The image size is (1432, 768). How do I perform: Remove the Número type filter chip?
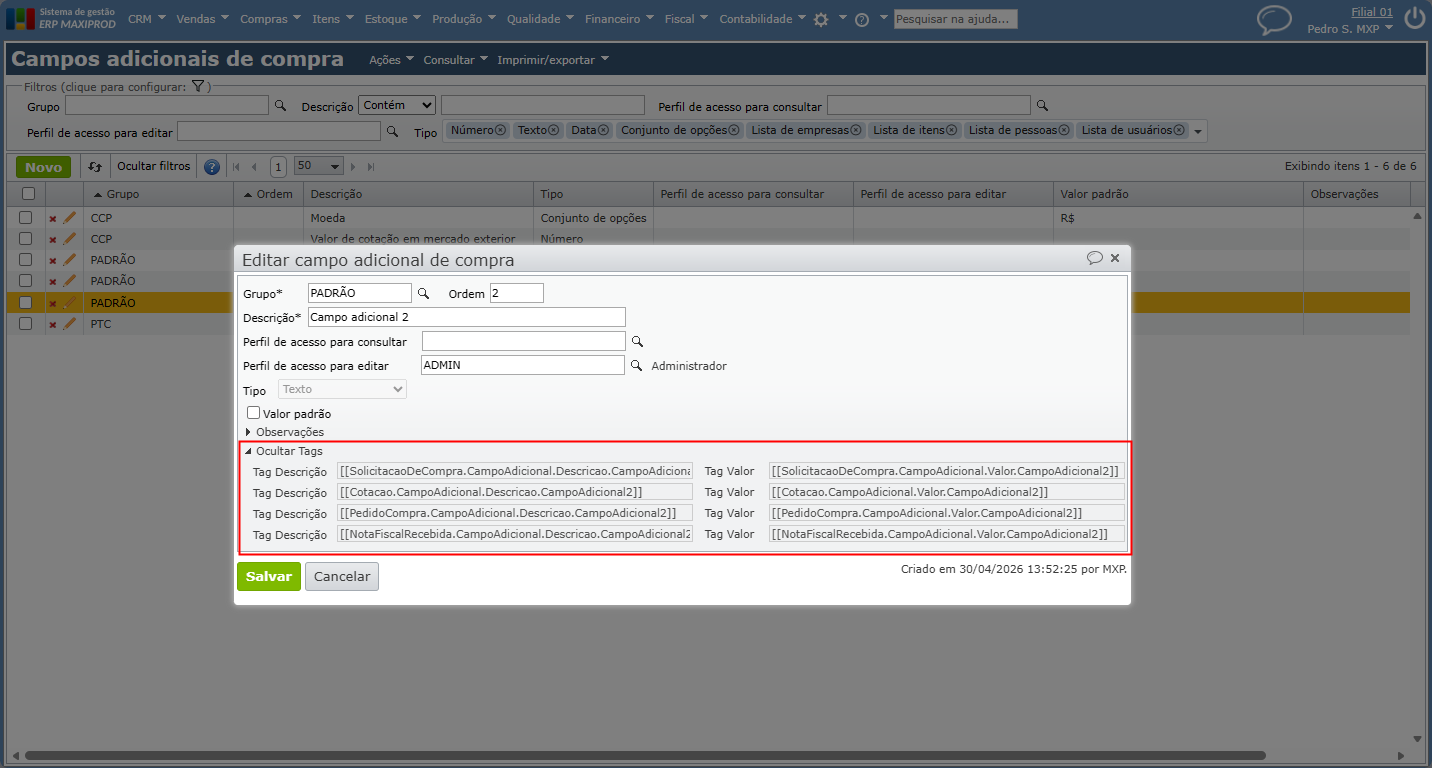tap(500, 130)
